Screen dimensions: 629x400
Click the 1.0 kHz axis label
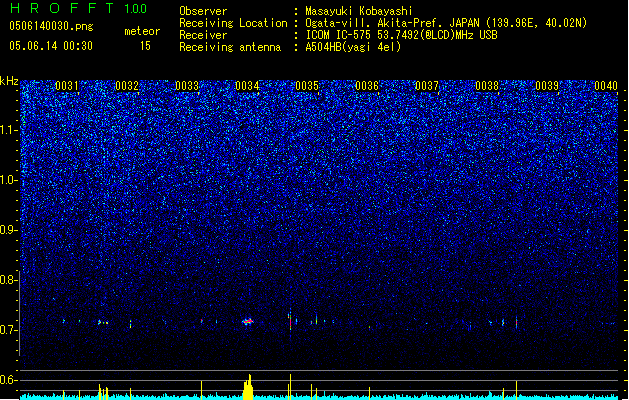[x=8, y=180]
